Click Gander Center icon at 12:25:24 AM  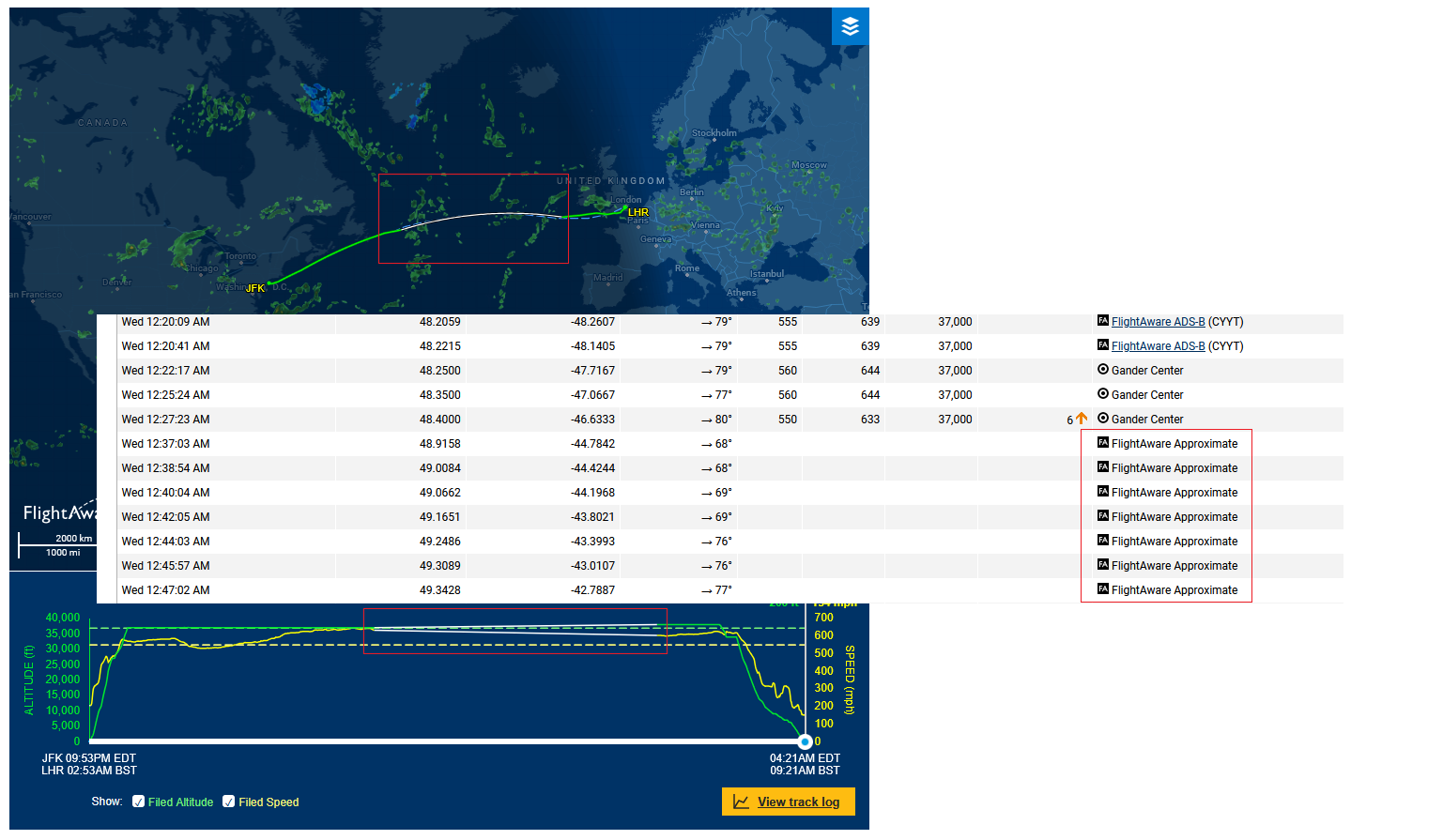[1103, 394]
